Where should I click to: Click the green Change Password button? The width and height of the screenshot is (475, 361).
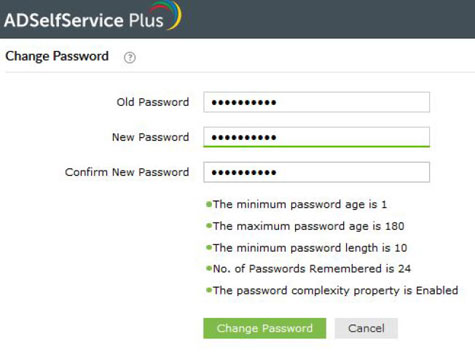pyautogui.click(x=265, y=328)
